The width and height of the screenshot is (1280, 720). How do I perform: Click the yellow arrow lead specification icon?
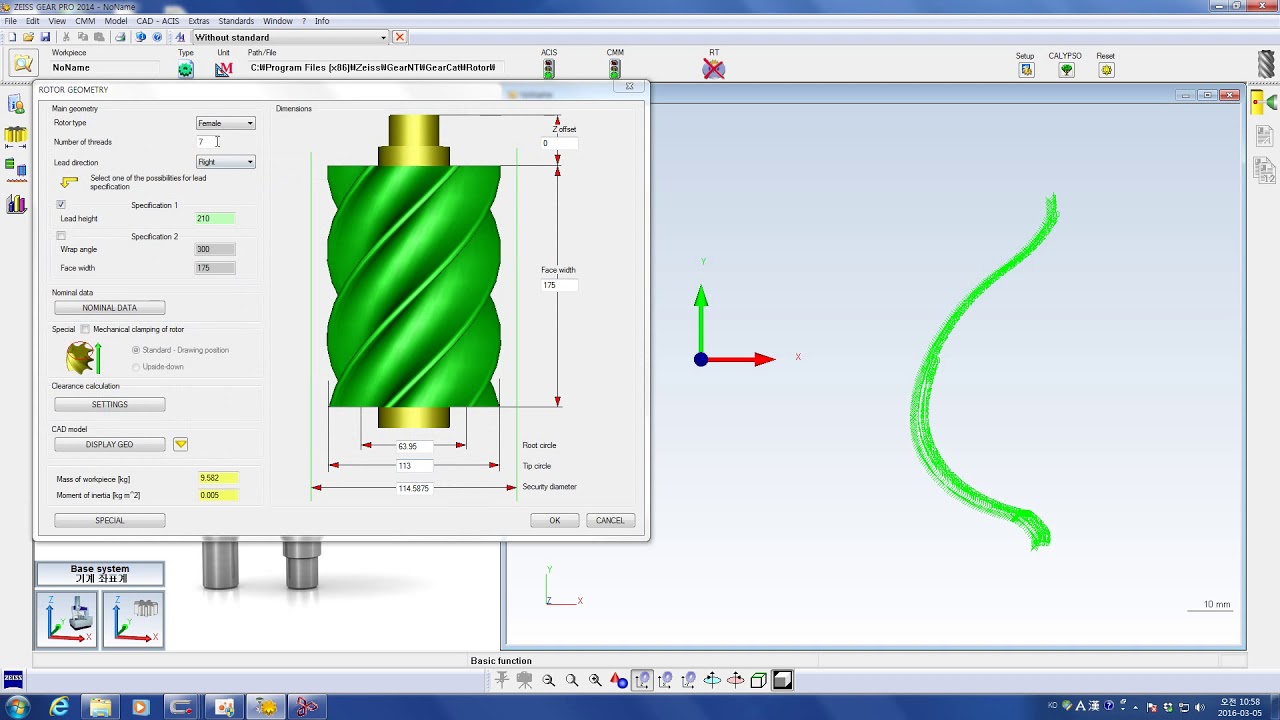[69, 182]
